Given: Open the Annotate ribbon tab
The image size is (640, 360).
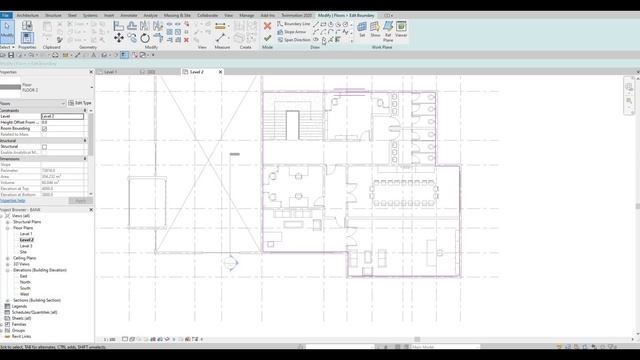Looking at the screenshot, I should (x=129, y=15).
